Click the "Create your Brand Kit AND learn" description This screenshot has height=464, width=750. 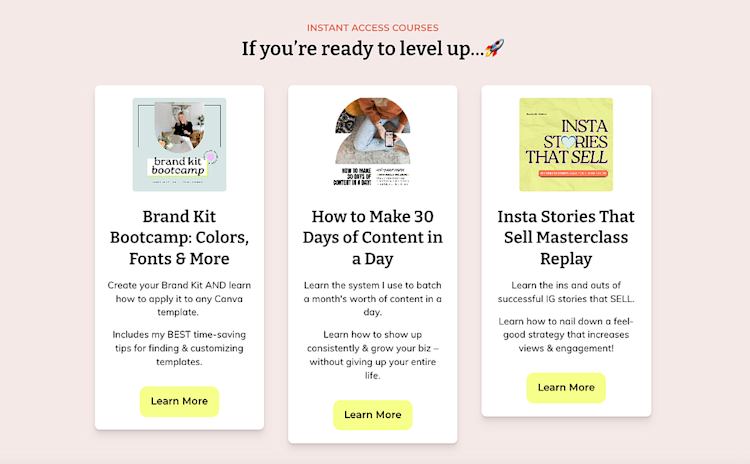pos(179,298)
